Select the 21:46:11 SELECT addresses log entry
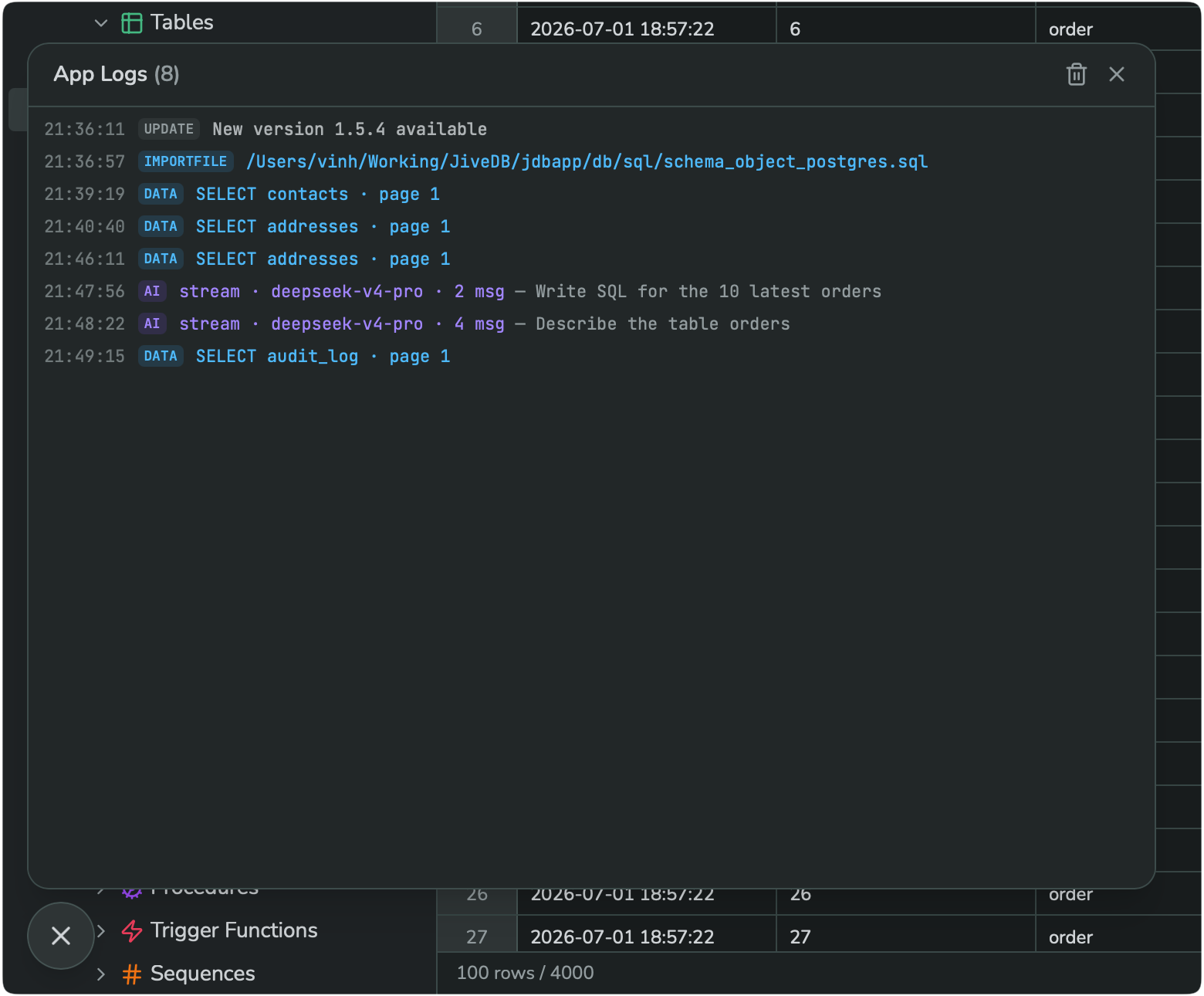 point(323,259)
